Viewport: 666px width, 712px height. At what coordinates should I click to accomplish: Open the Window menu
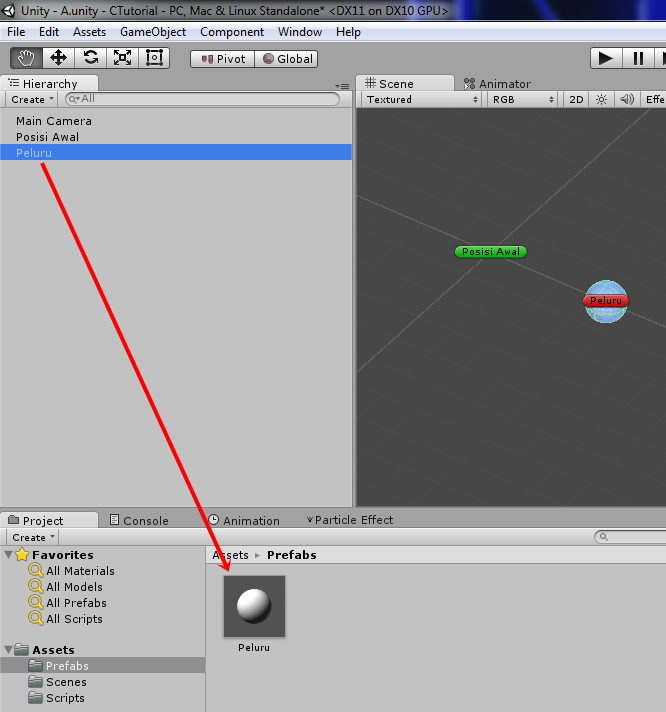coord(300,32)
